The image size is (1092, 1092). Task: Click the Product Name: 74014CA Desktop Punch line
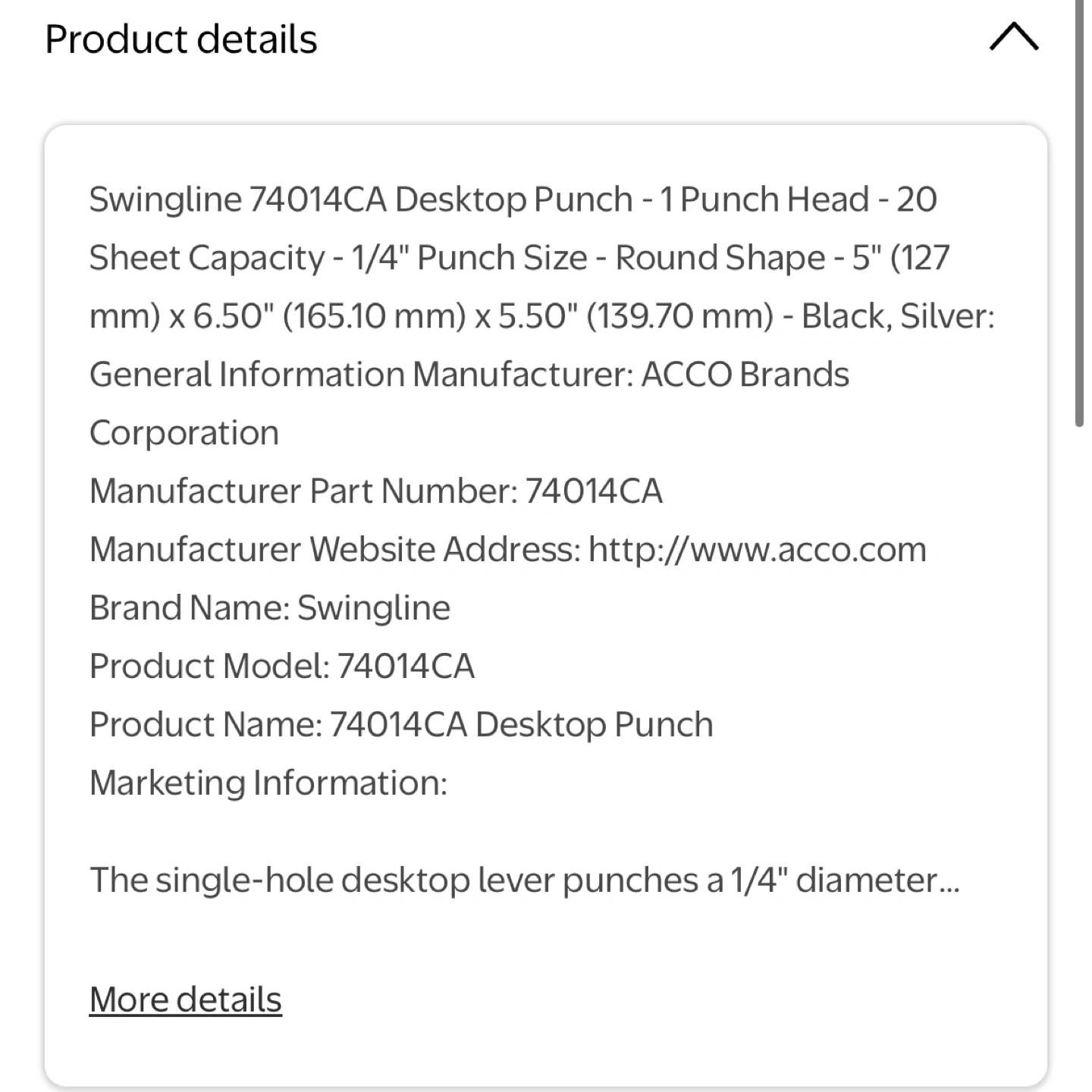pyautogui.click(x=401, y=724)
